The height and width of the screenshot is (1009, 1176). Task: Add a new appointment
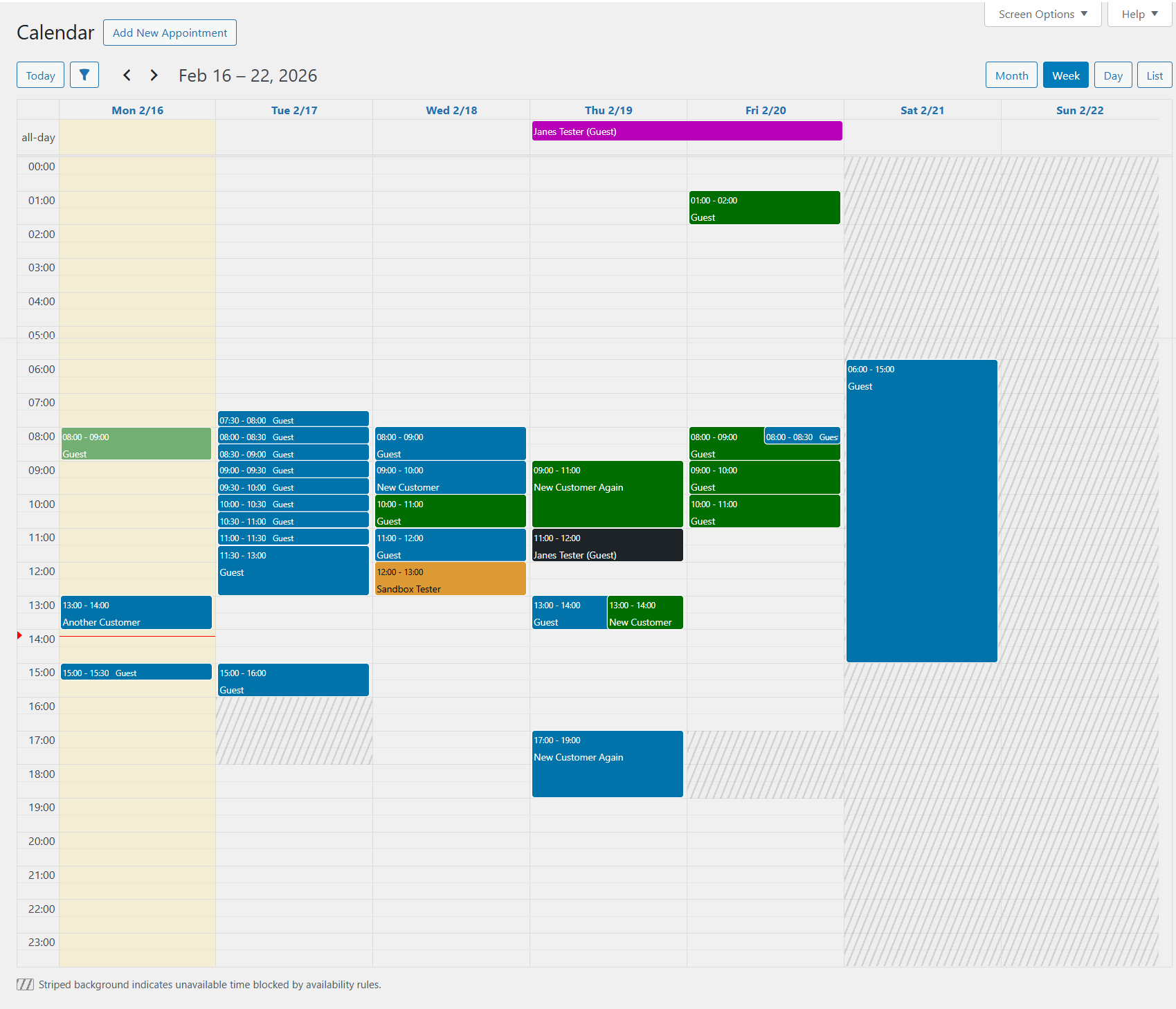coord(170,32)
